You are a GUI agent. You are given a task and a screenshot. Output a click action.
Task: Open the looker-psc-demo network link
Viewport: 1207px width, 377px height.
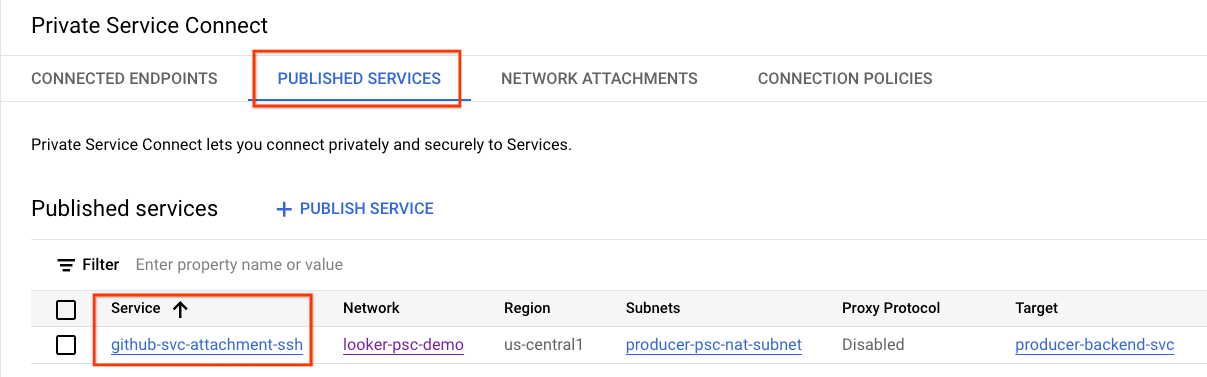(403, 345)
